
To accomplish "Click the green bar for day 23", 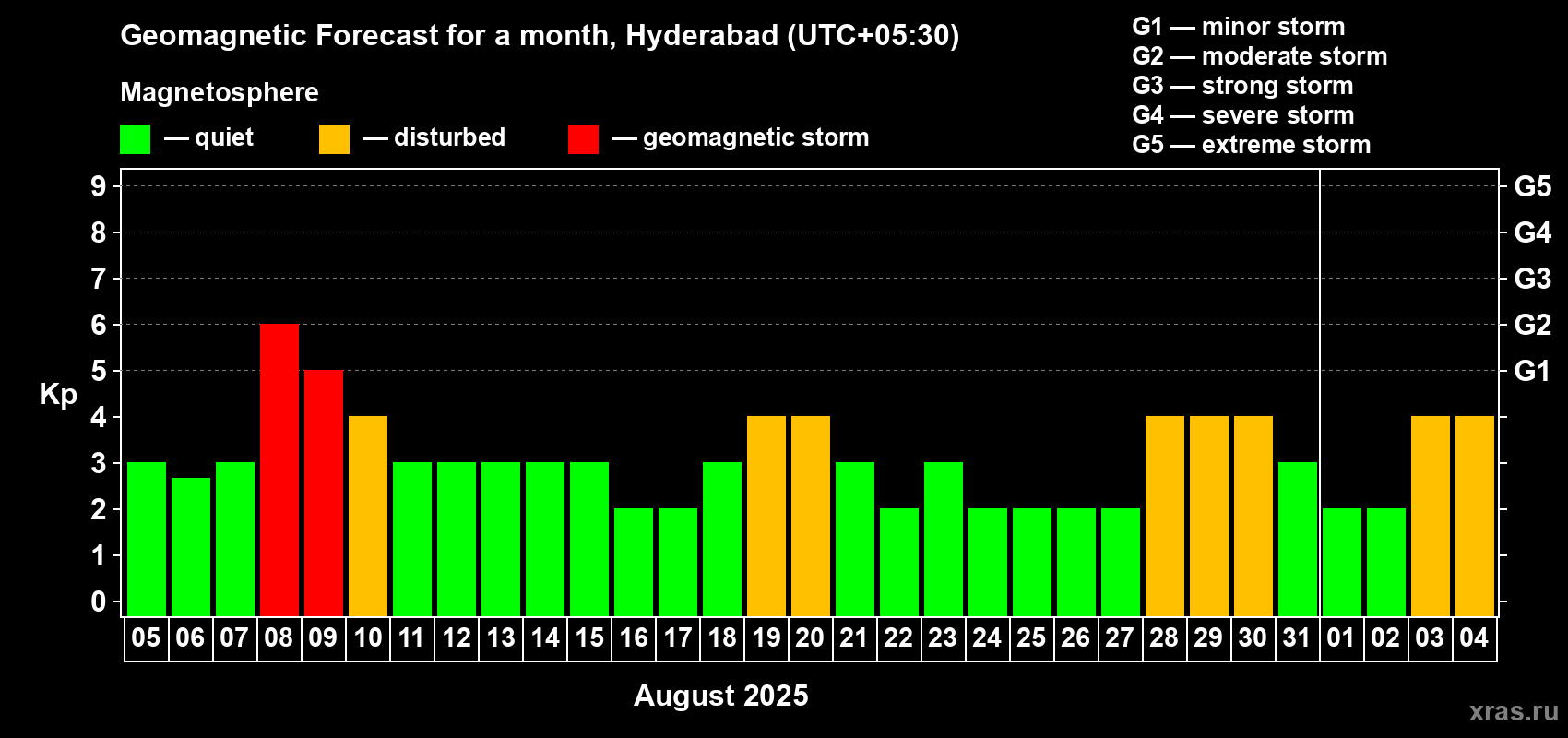I will click(944, 539).
